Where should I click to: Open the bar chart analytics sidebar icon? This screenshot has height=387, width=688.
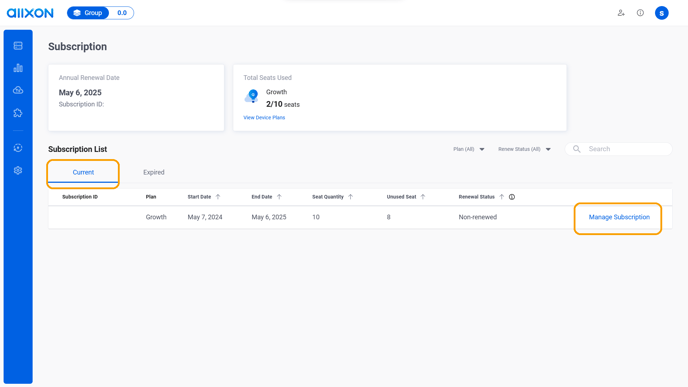18,68
